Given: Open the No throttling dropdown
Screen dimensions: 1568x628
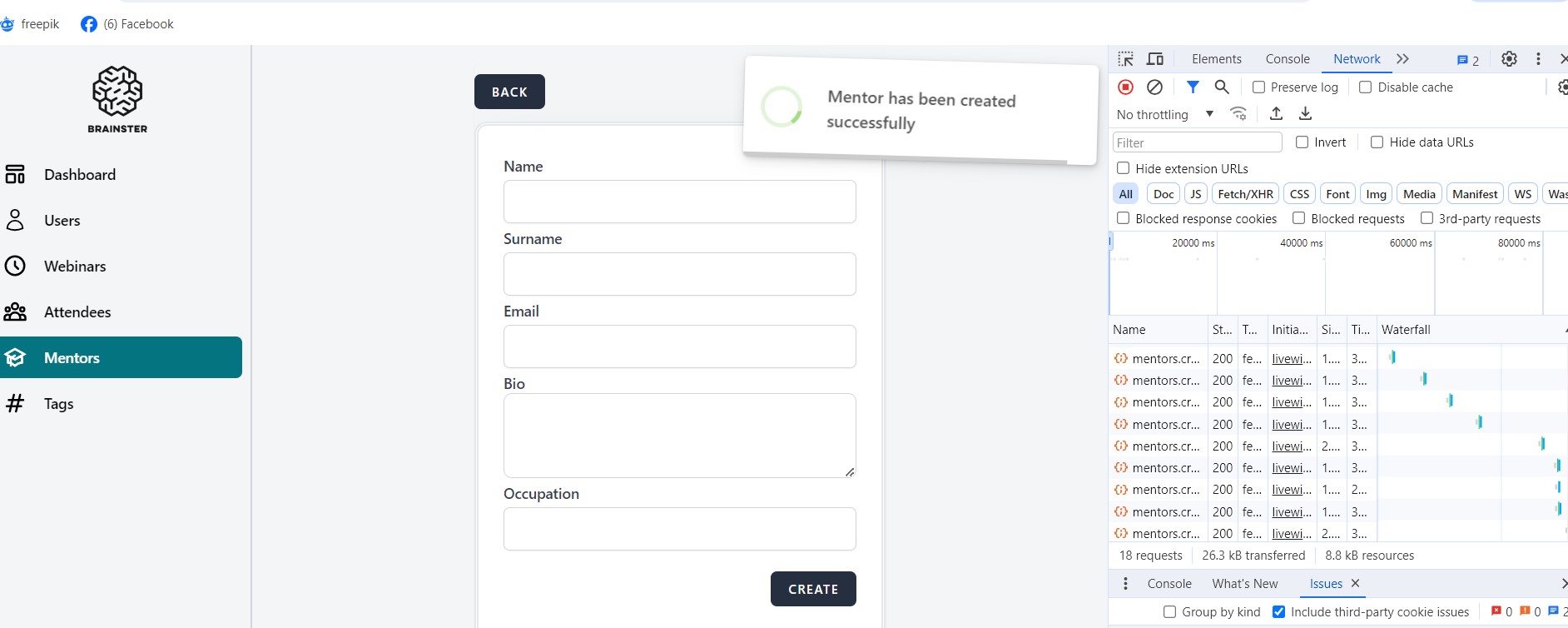Looking at the screenshot, I should tap(1164, 114).
